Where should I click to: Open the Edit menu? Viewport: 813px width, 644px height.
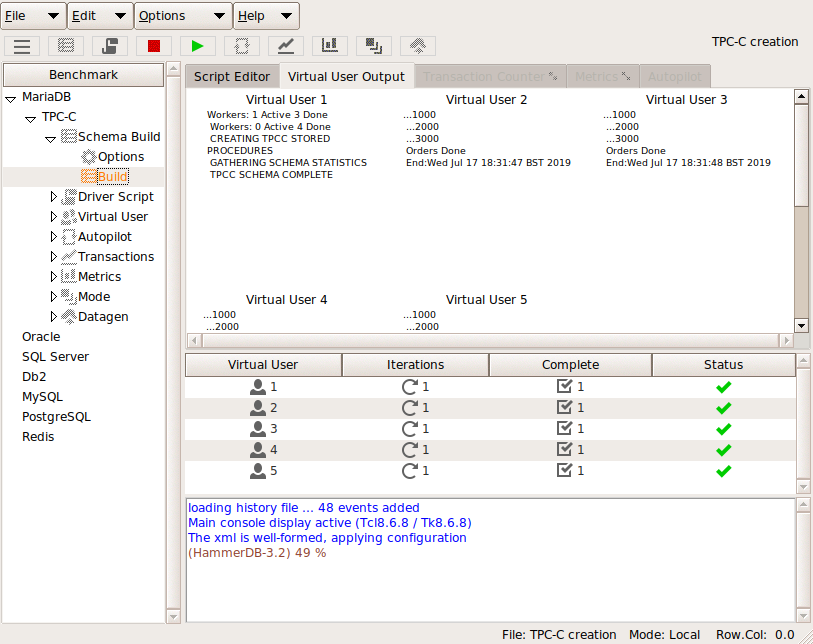click(100, 16)
